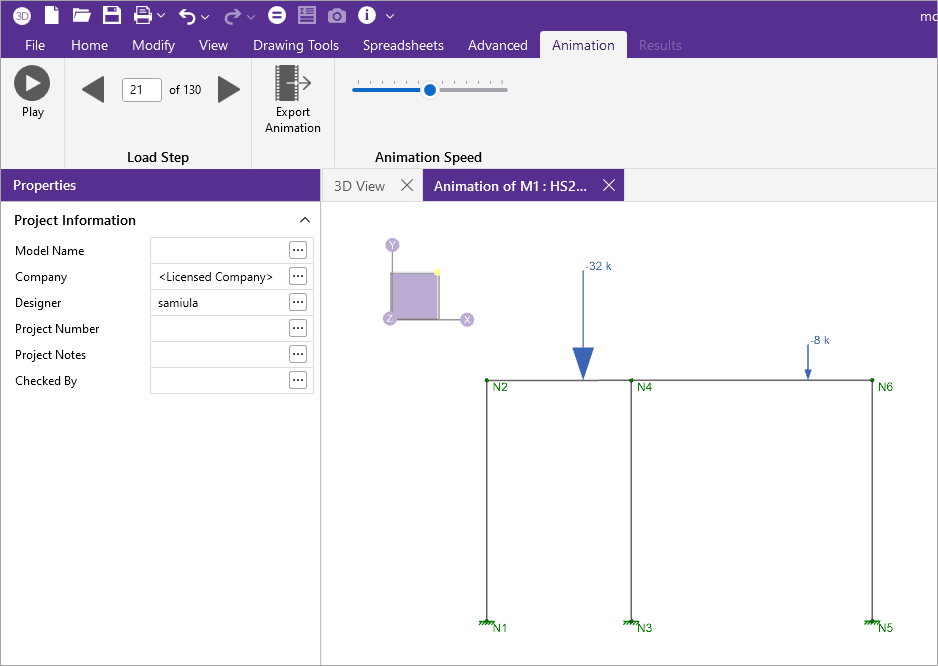938x666 pixels.
Task: Click the ellipsis button beside Project Notes
Action: pyautogui.click(x=297, y=354)
